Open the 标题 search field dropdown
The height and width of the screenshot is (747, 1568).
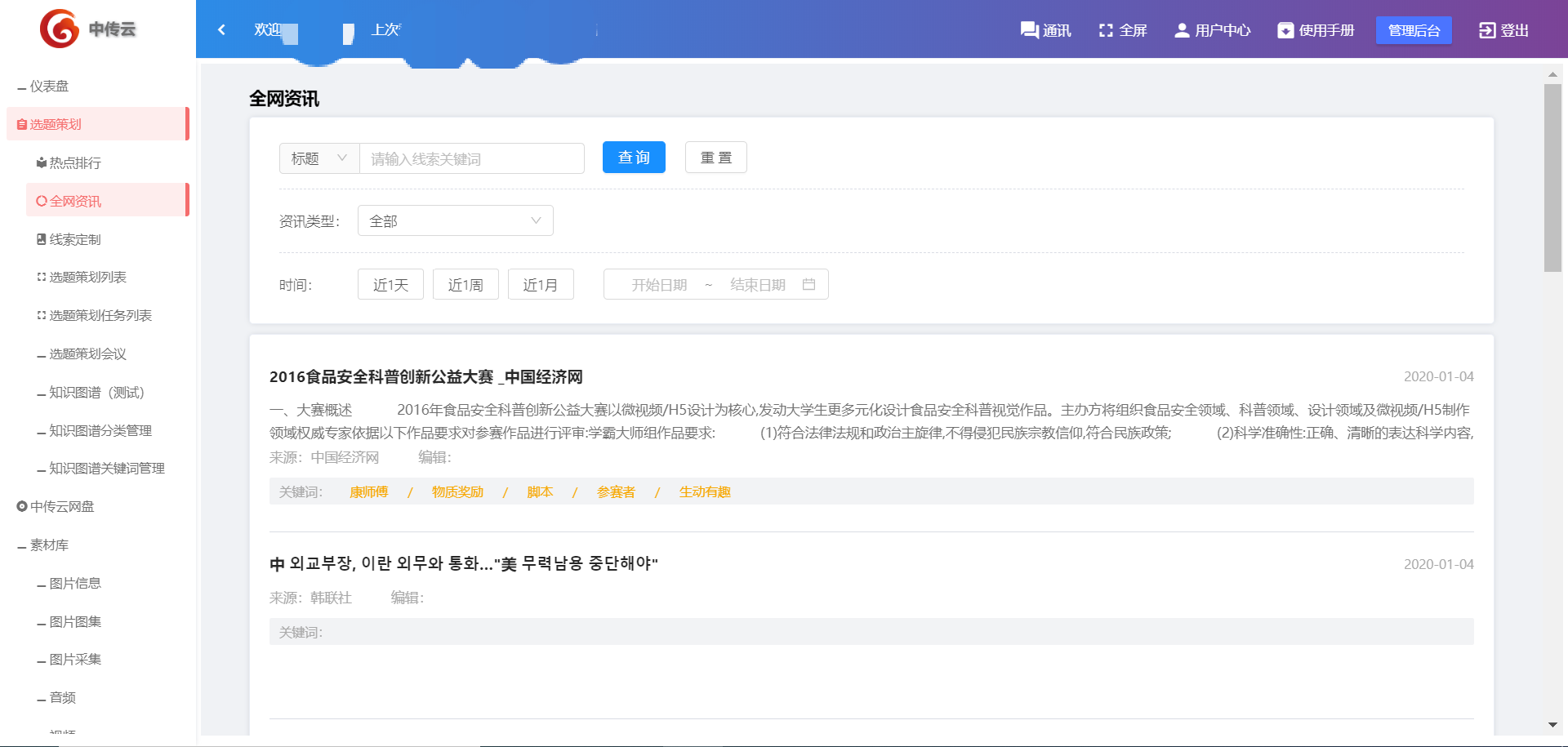click(x=318, y=158)
